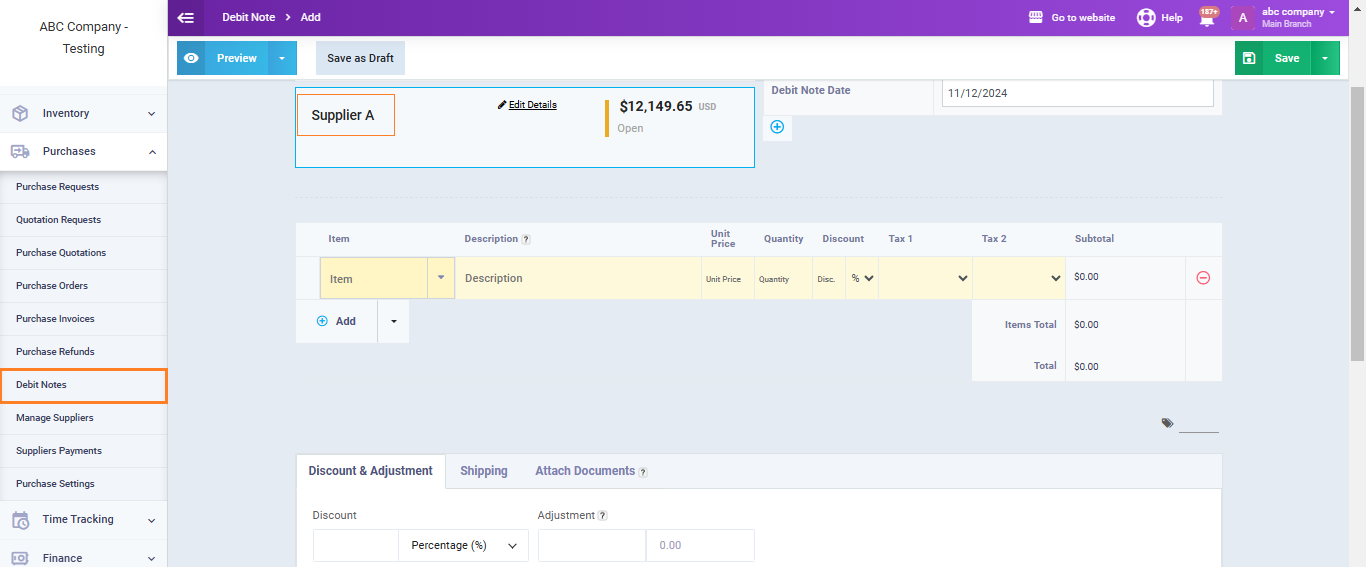This screenshot has height=567, width=1366.
Task: Expand the Add item options arrow
Action: coord(393,321)
